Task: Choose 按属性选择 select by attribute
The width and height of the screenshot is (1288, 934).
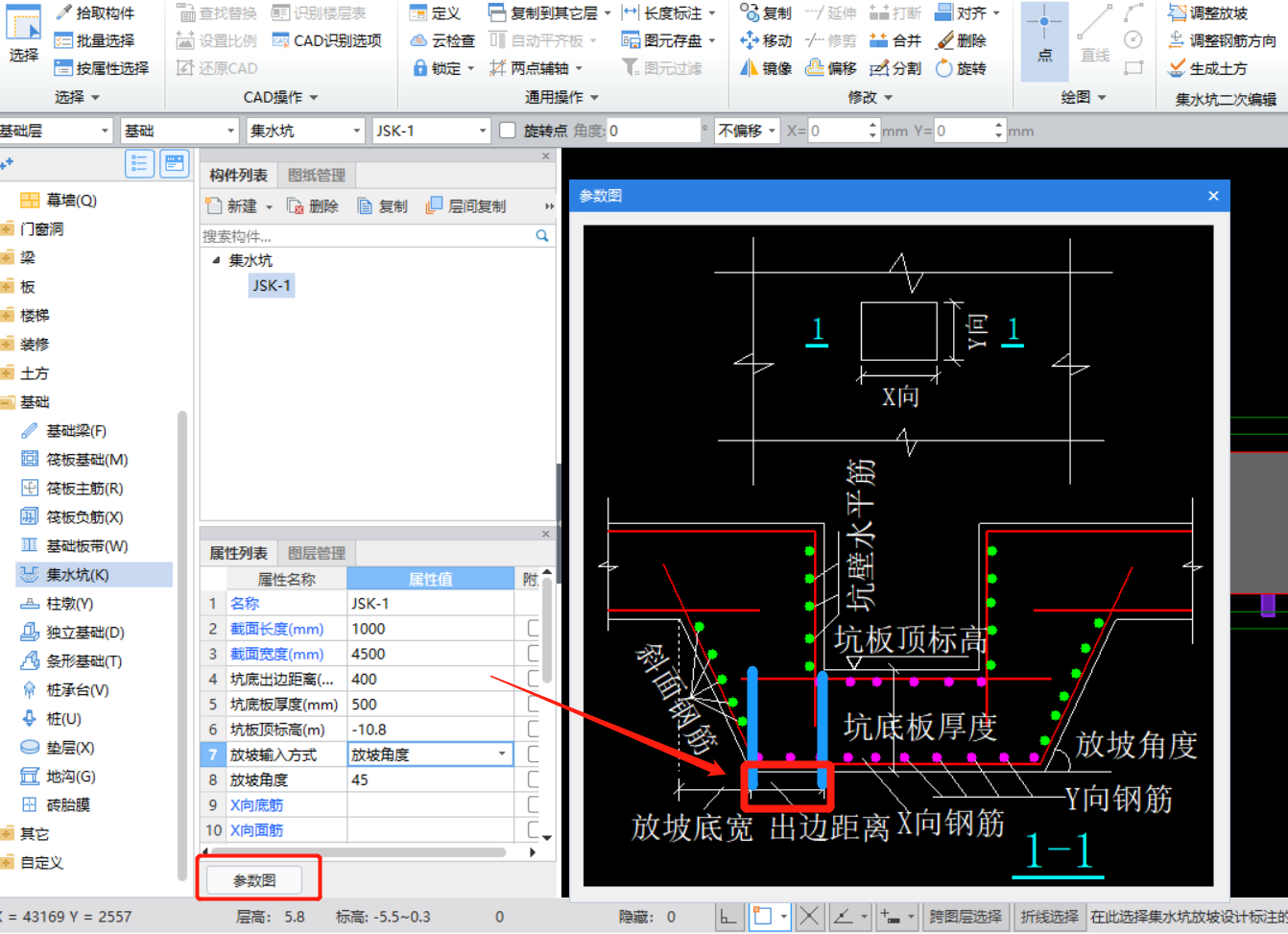Action: point(101,68)
